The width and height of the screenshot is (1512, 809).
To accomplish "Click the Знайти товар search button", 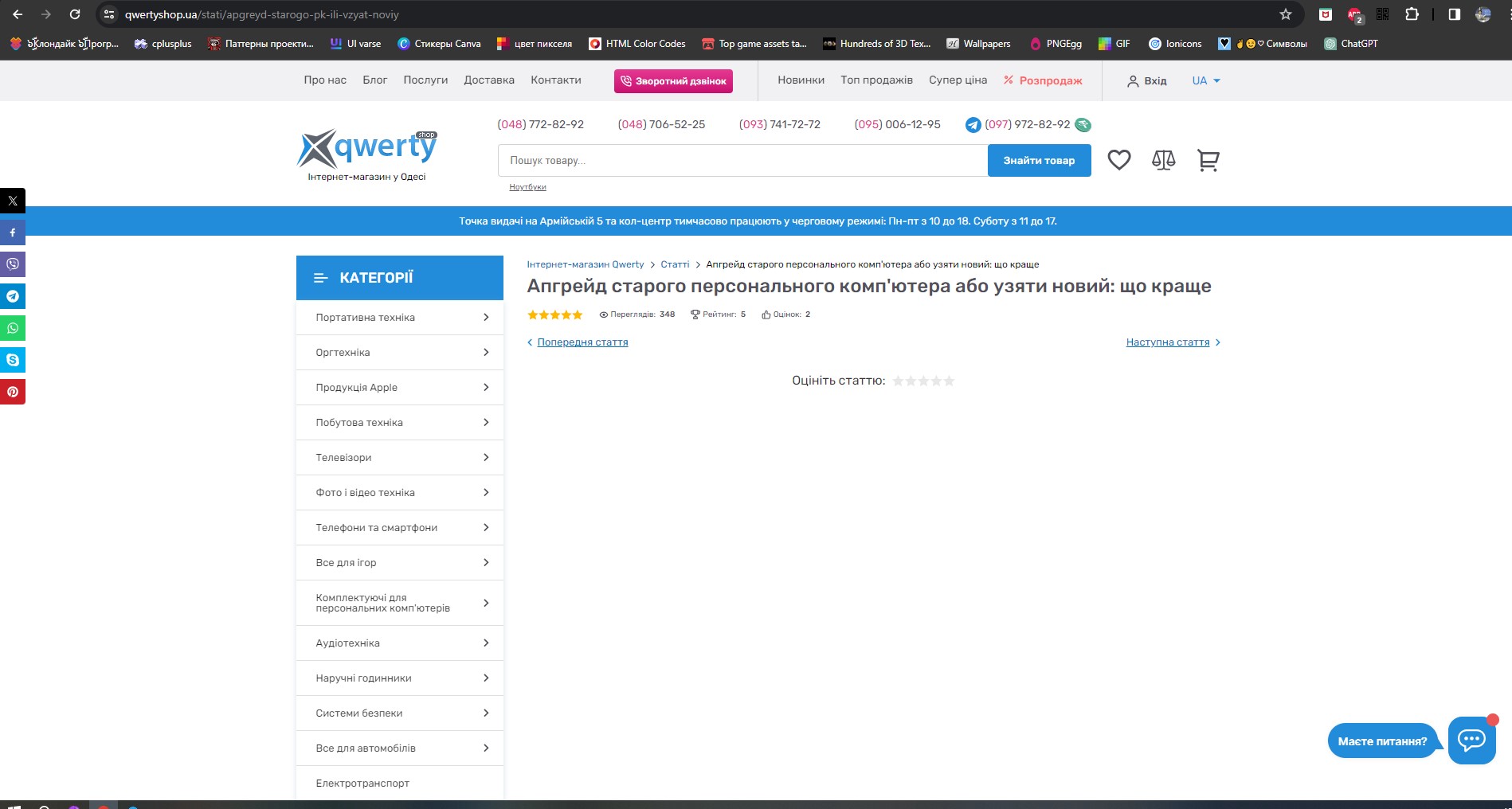I will tap(1039, 161).
